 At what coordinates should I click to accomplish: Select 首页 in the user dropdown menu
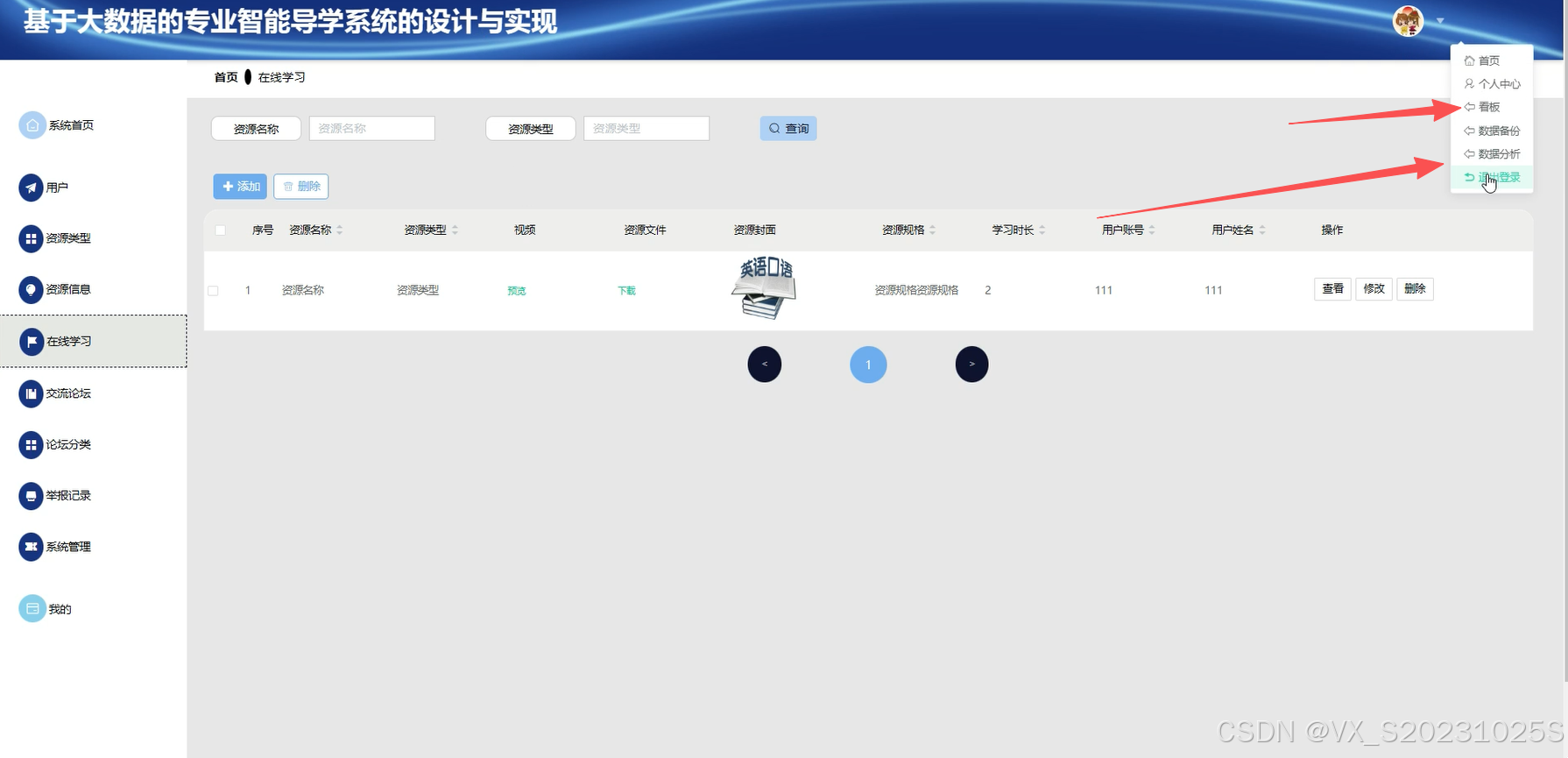point(1492,60)
